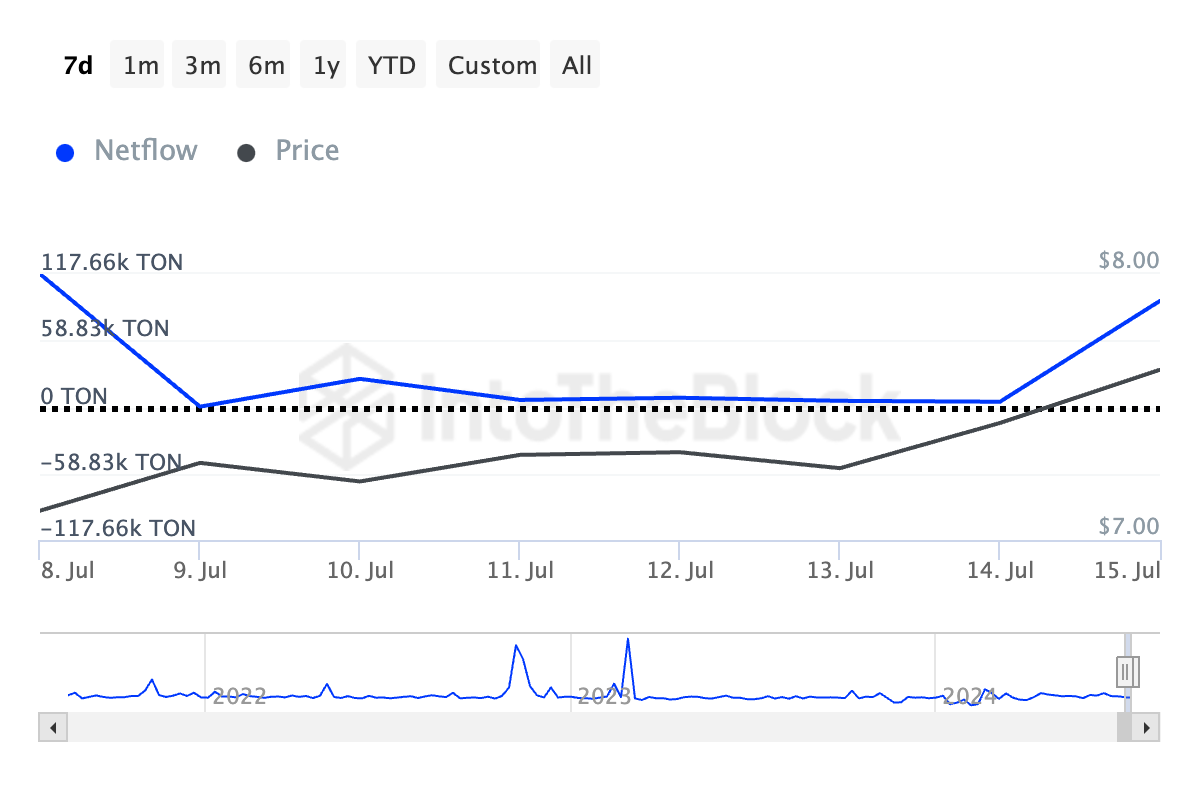The width and height of the screenshot is (1200, 800).
Task: Click 2023 in the navigator timeline
Action: 604,696
